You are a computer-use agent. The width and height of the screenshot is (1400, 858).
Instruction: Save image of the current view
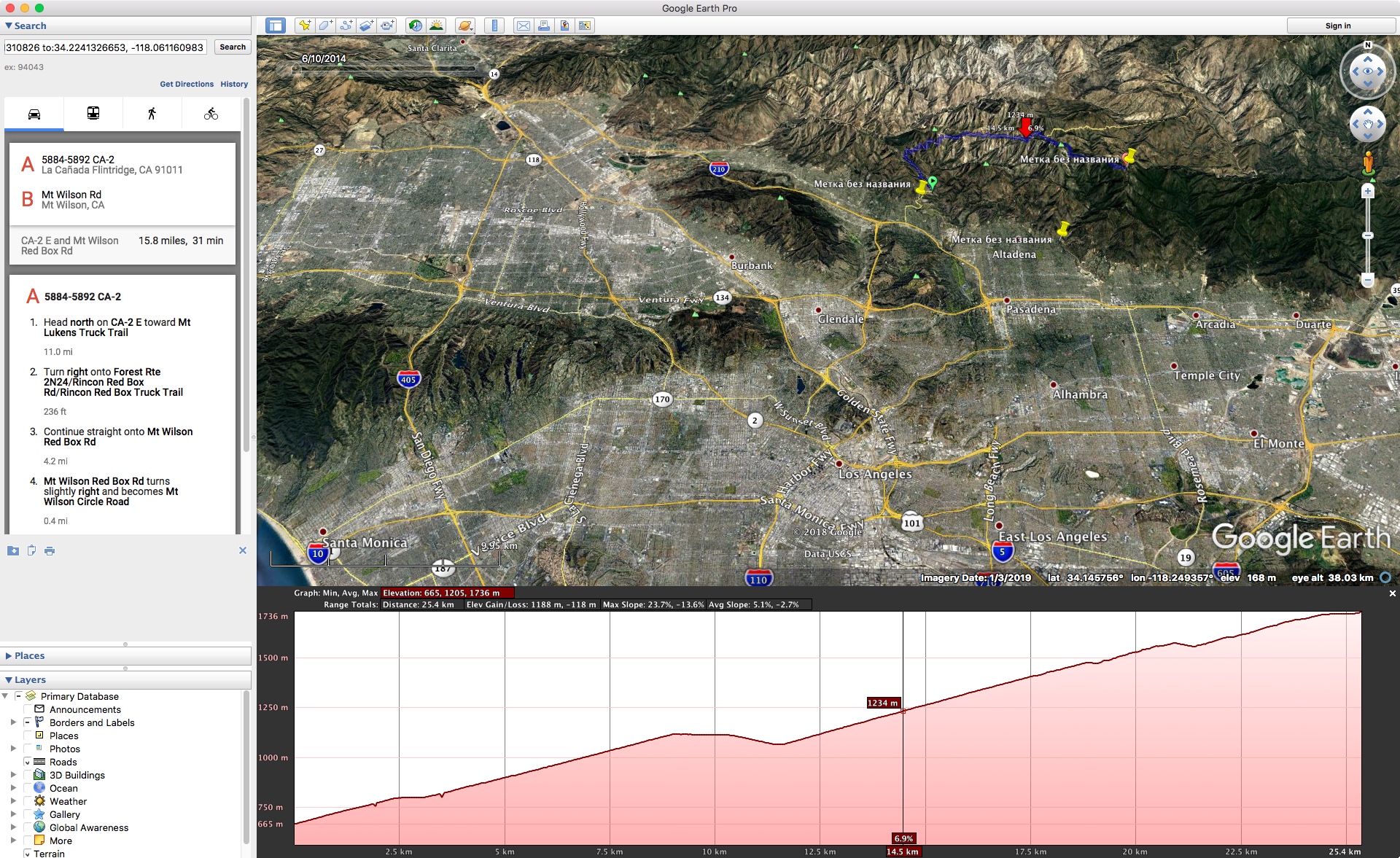click(x=564, y=26)
